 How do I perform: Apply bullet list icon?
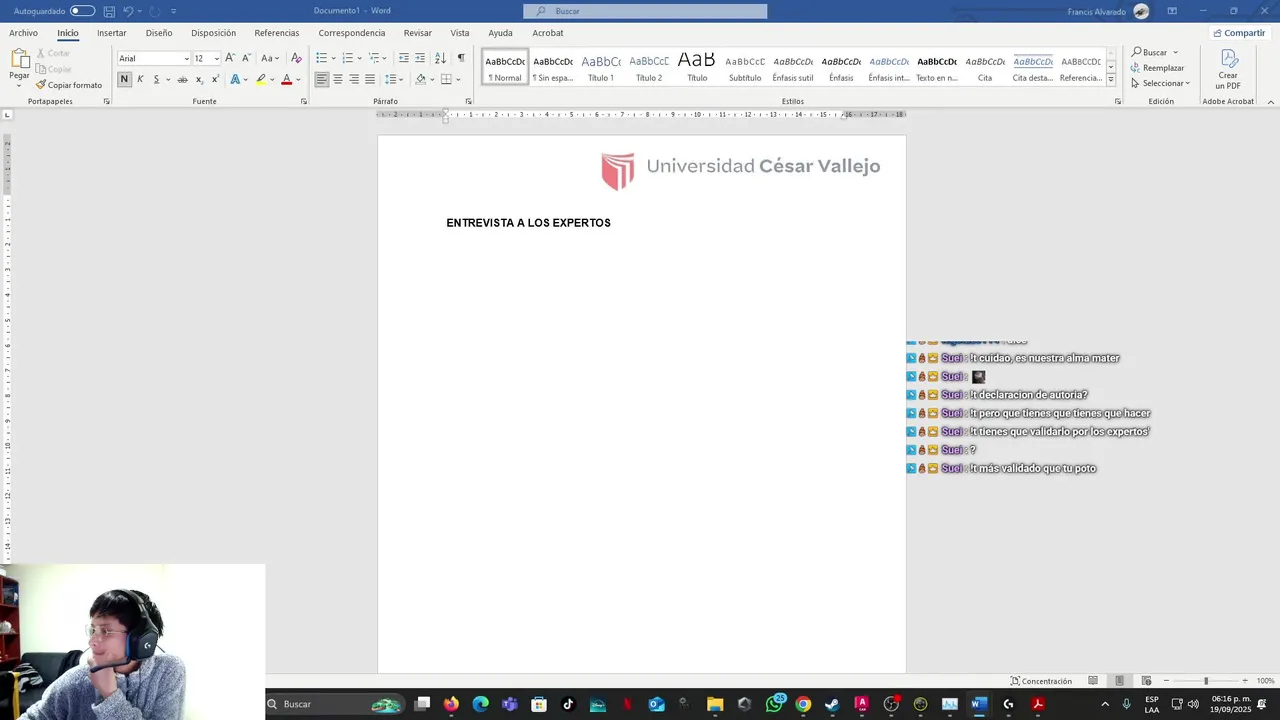click(321, 58)
